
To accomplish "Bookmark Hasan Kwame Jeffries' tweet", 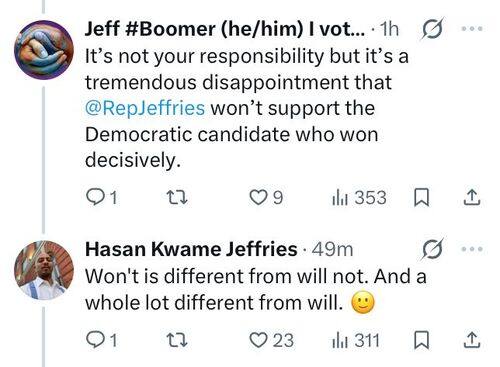I will coord(421,340).
